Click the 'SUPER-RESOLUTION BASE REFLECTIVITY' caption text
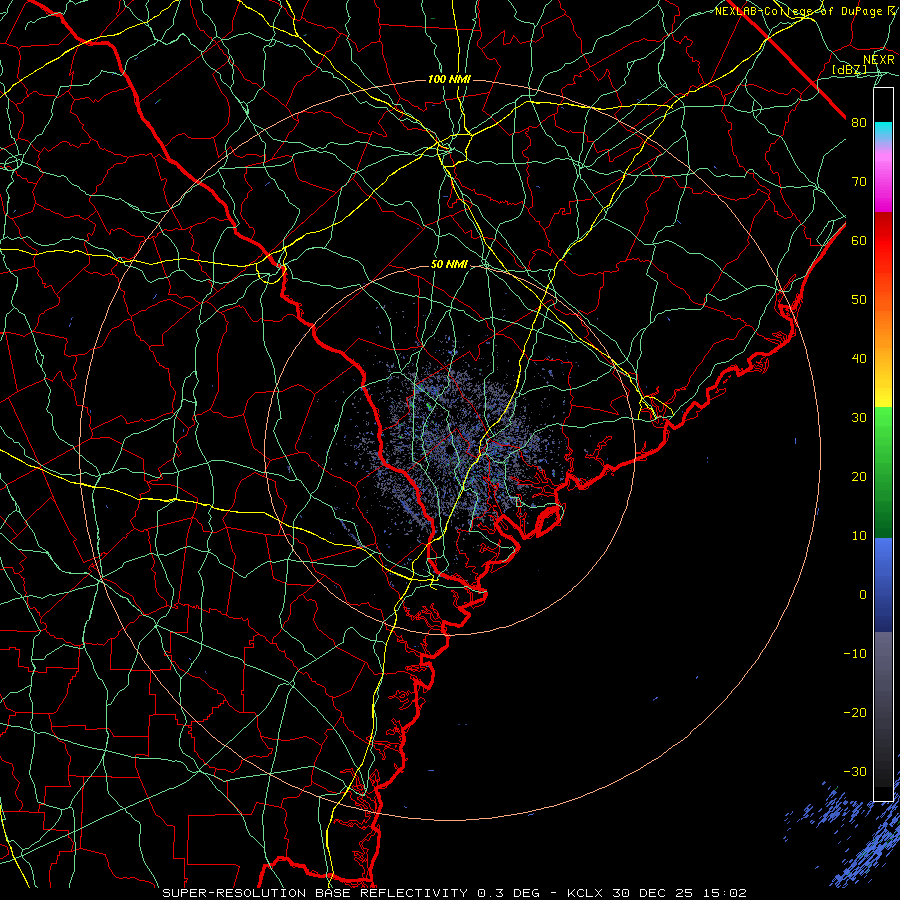The width and height of the screenshot is (900, 900). (315, 893)
